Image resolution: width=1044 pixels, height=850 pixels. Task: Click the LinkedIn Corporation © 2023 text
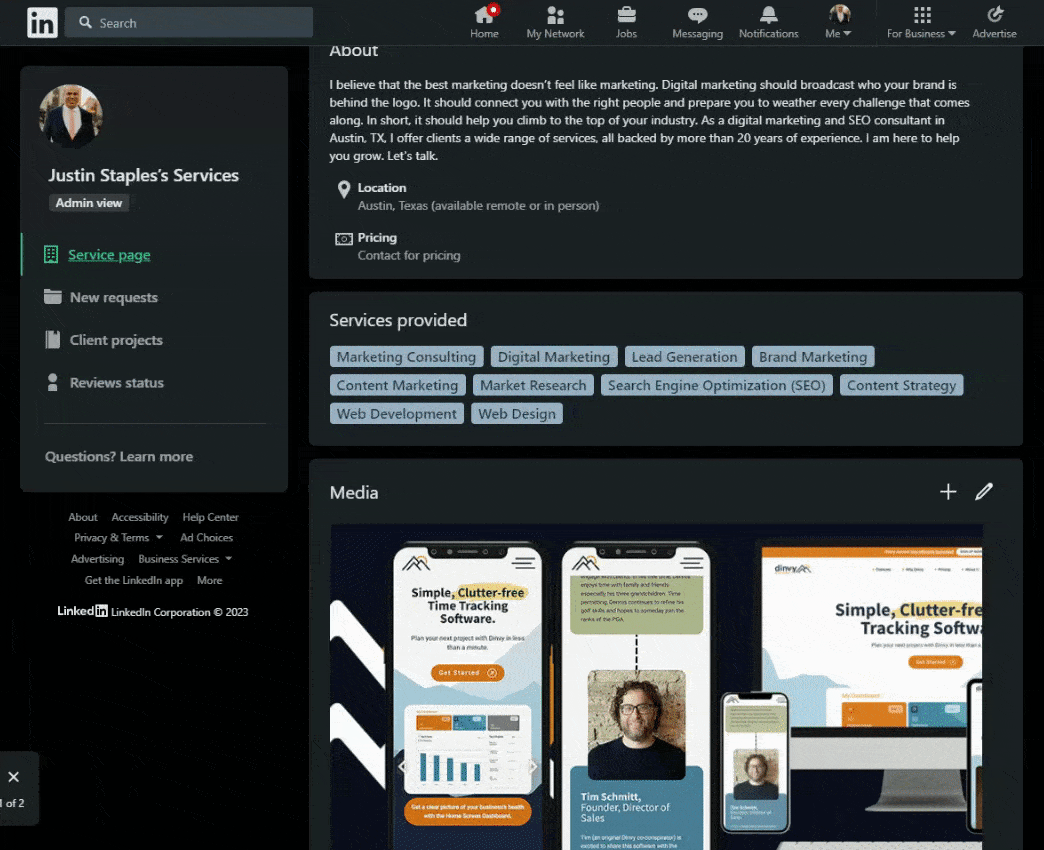[x=179, y=612]
